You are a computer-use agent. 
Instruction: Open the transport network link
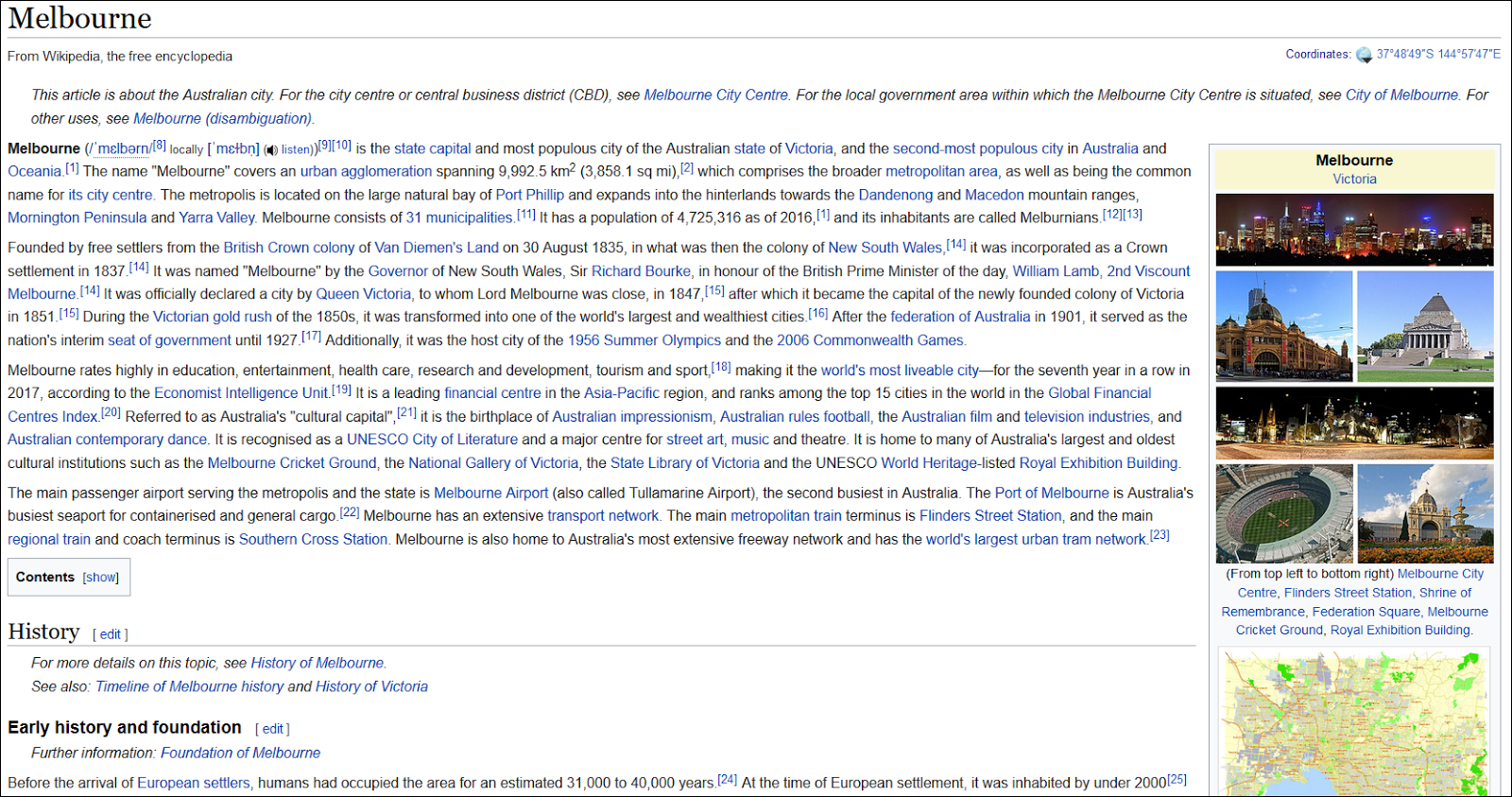point(603,516)
